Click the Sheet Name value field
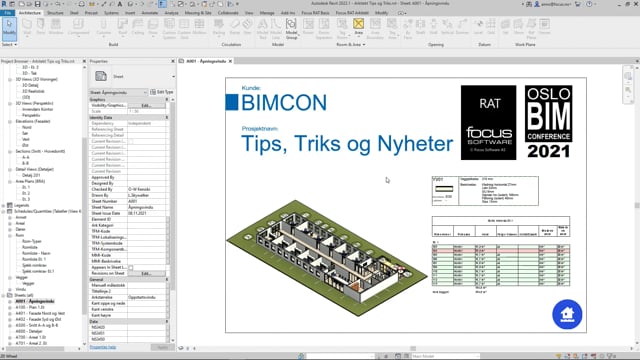Viewport: 640px width, 360px height. point(147,207)
